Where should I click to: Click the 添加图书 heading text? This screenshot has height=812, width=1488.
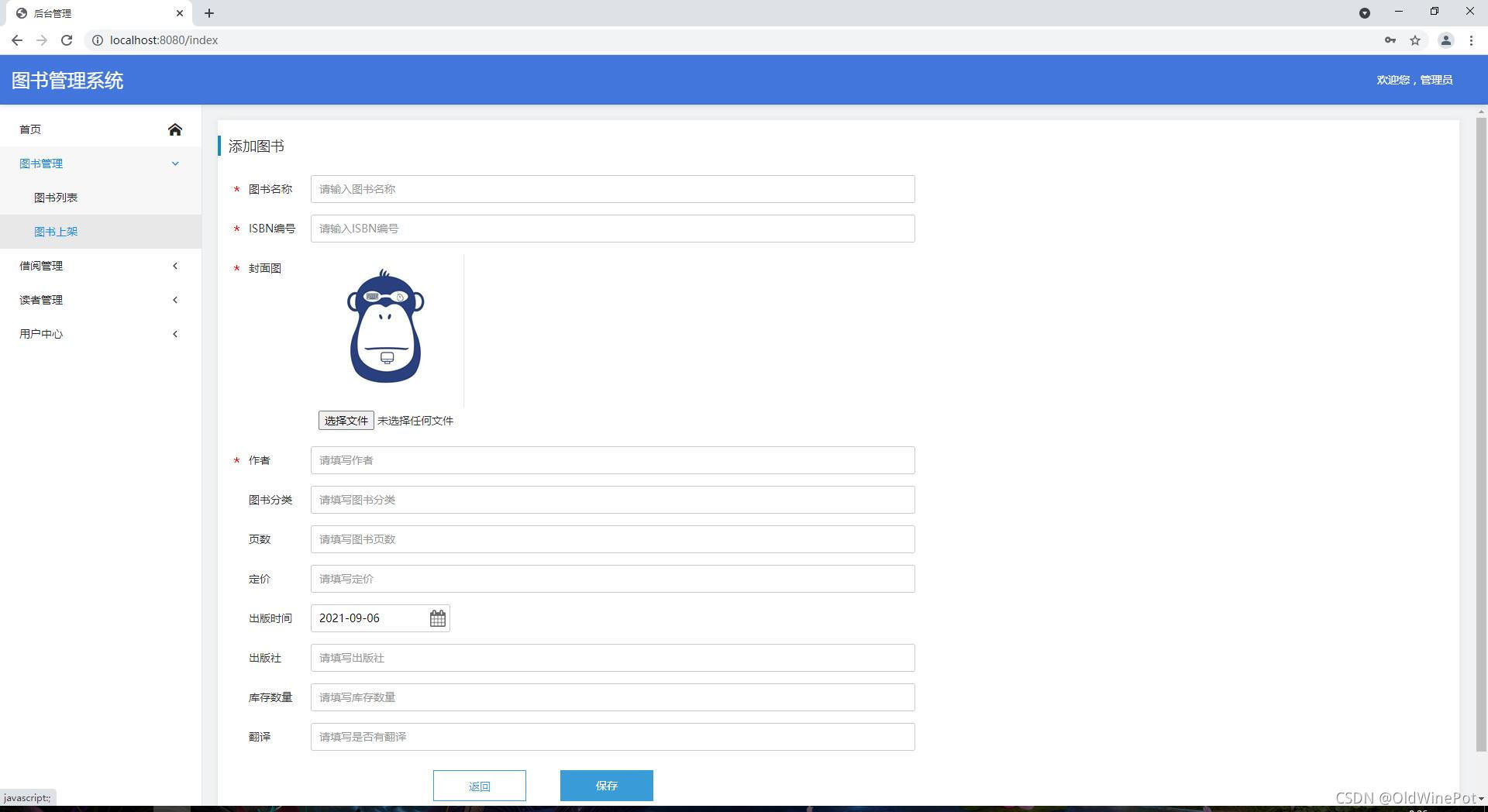click(x=257, y=146)
